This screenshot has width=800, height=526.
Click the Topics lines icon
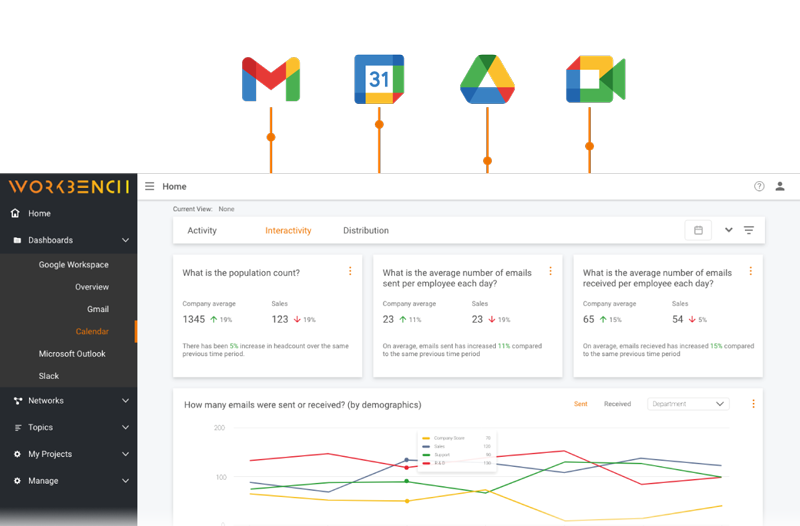[18, 428]
